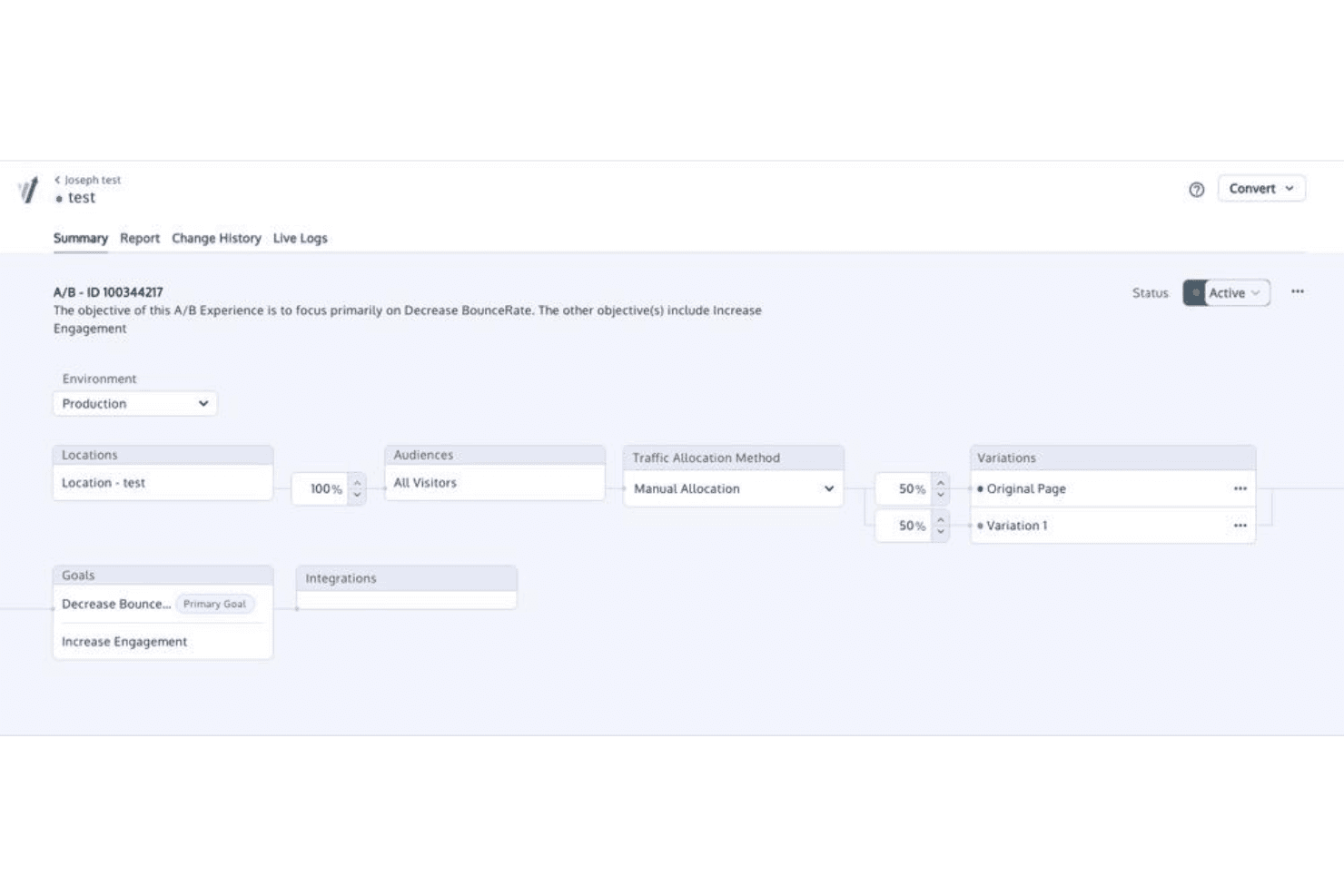Click the Goals panel header
This screenshot has width=1344, height=896.
(163, 576)
